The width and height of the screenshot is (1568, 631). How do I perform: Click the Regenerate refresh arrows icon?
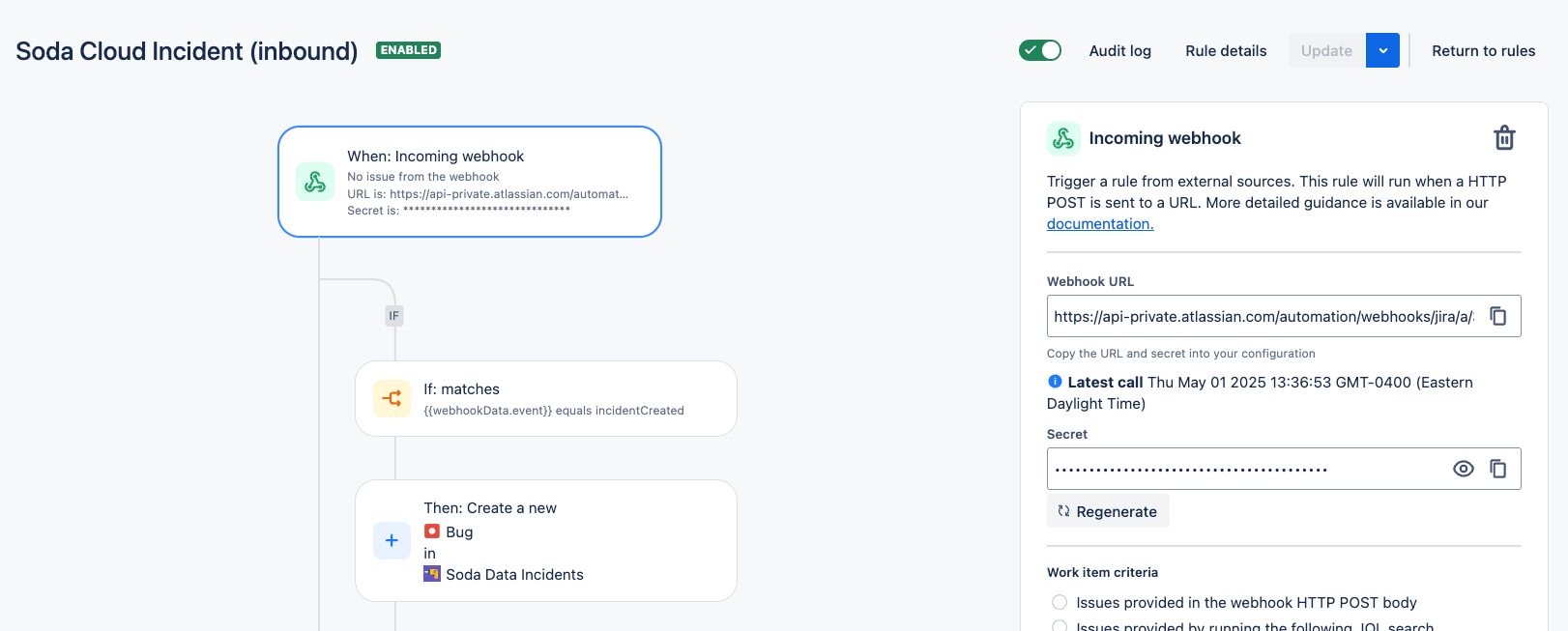point(1063,511)
